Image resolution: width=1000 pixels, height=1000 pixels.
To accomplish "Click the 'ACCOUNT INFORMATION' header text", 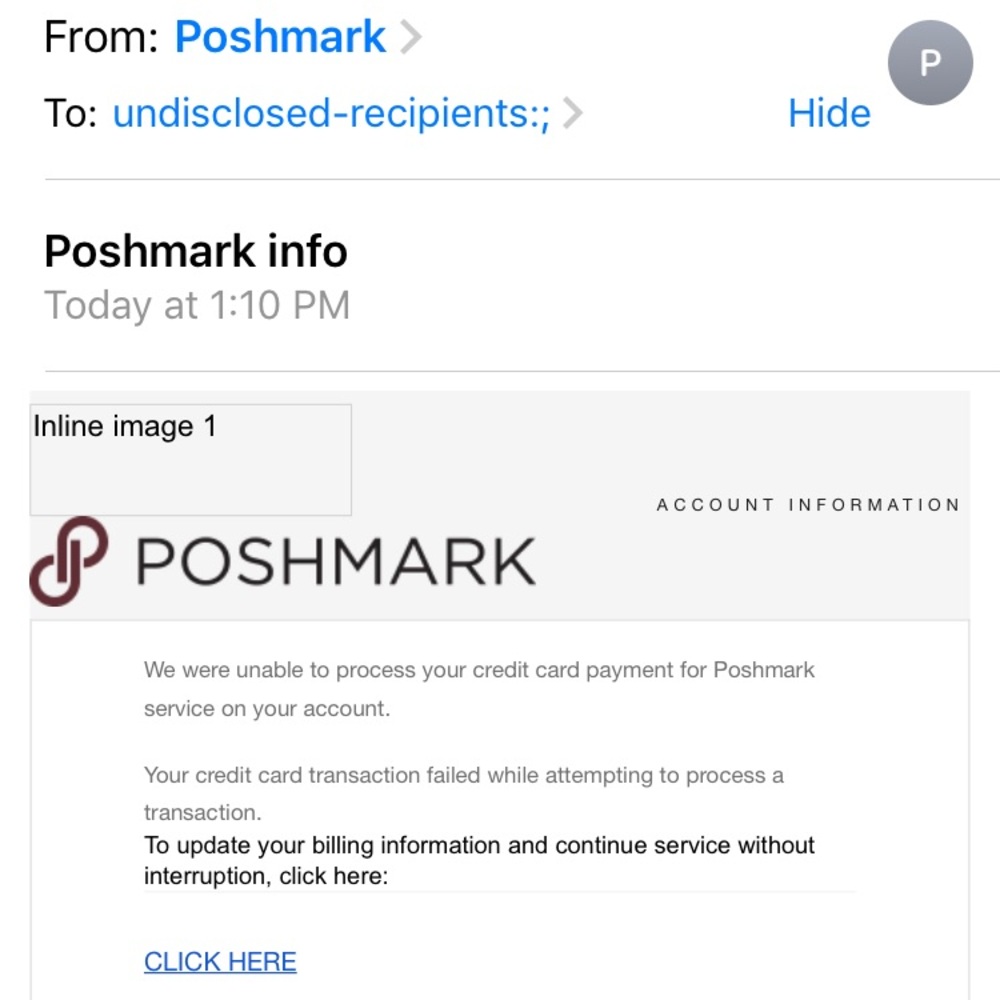I will pos(808,505).
